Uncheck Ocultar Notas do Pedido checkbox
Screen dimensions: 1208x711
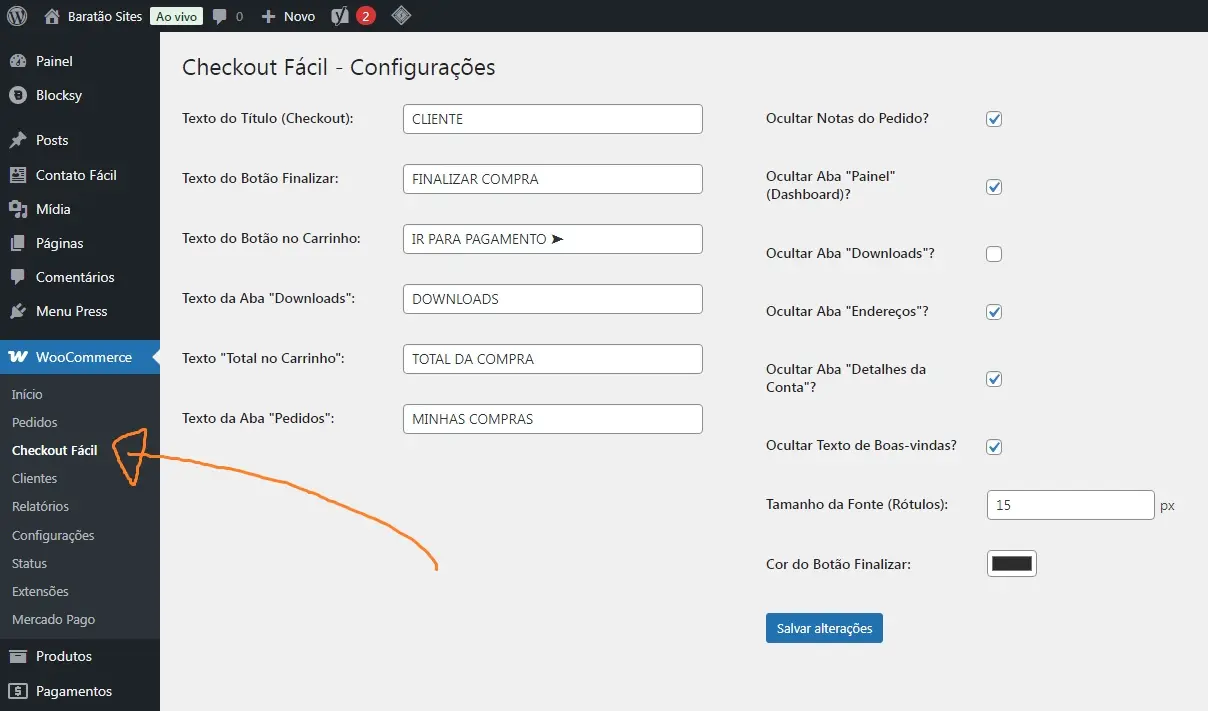click(994, 119)
